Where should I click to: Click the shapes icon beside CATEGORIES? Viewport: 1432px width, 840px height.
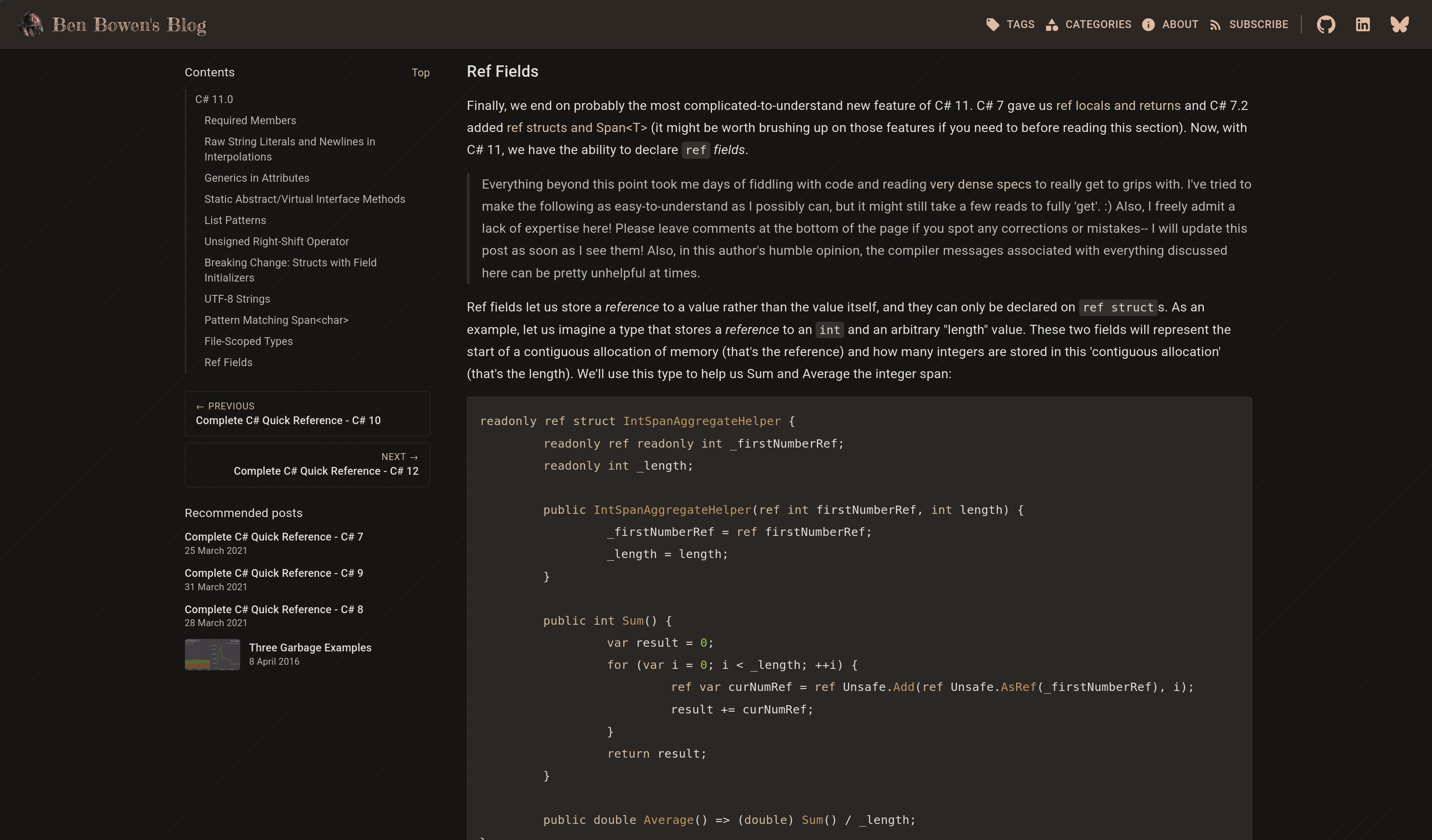pos(1052,24)
